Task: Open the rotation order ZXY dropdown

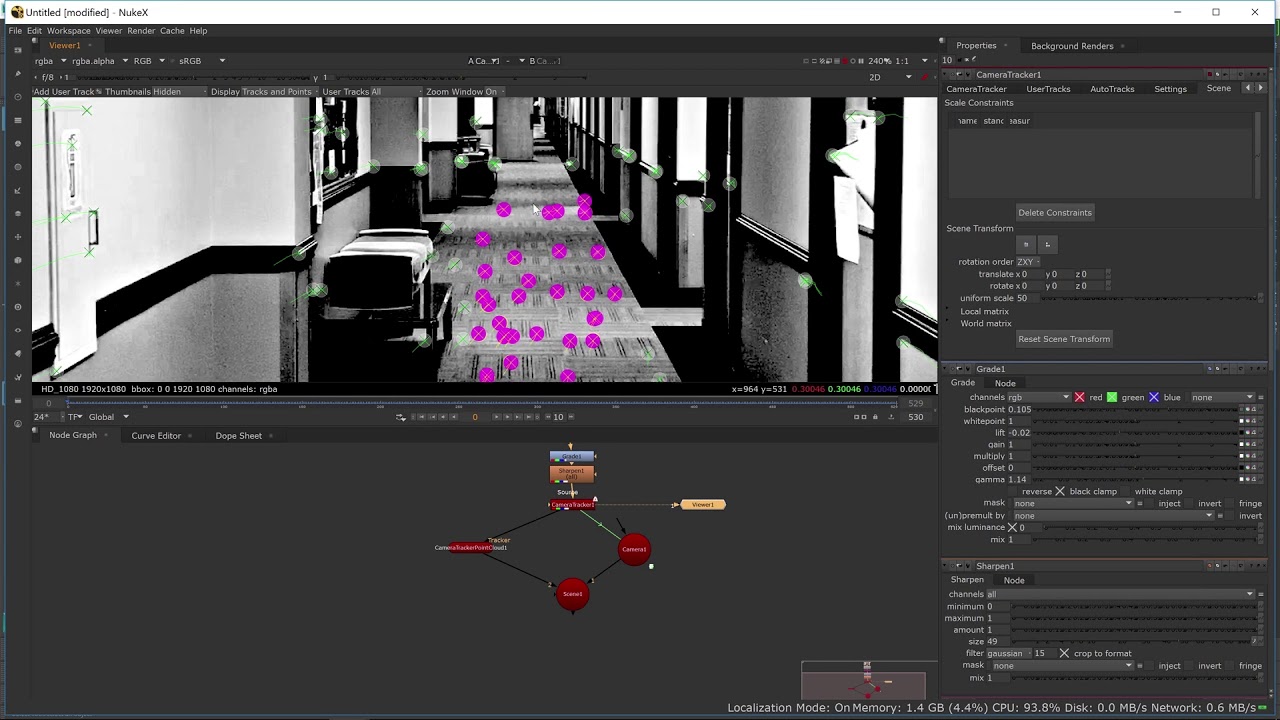Action: point(1029,262)
